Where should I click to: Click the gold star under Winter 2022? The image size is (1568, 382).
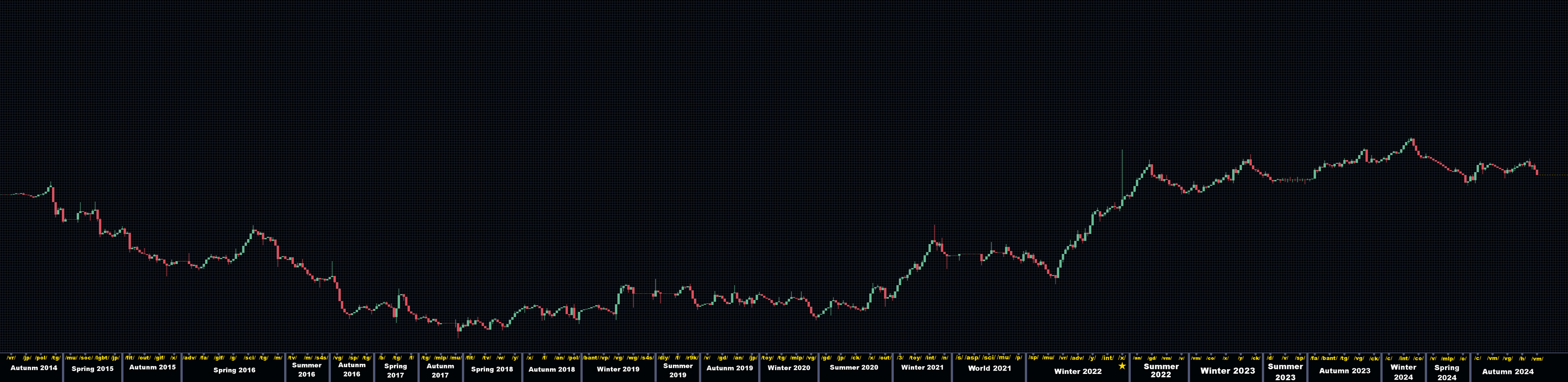pos(1122,366)
